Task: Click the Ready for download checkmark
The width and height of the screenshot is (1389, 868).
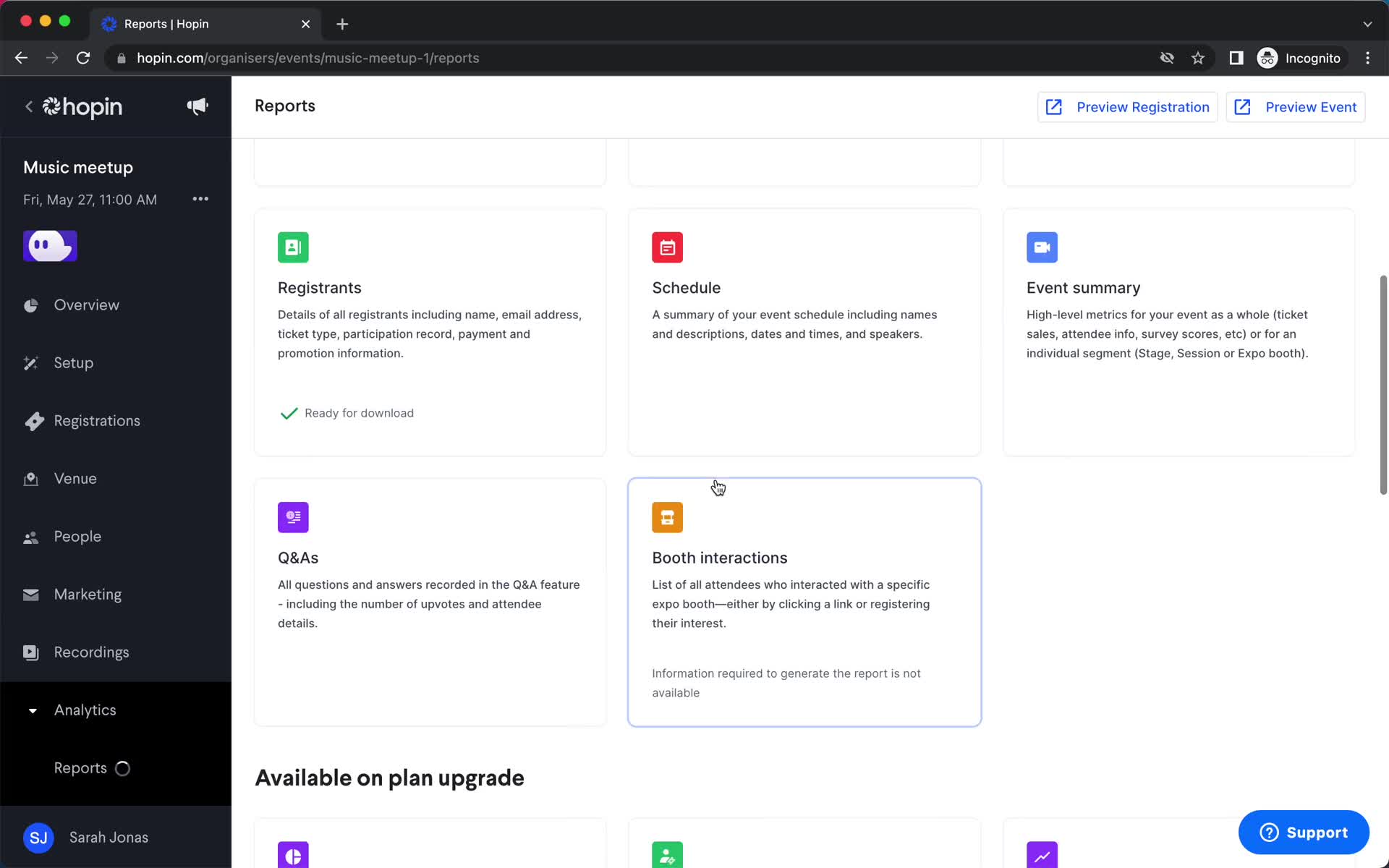Action: click(290, 412)
